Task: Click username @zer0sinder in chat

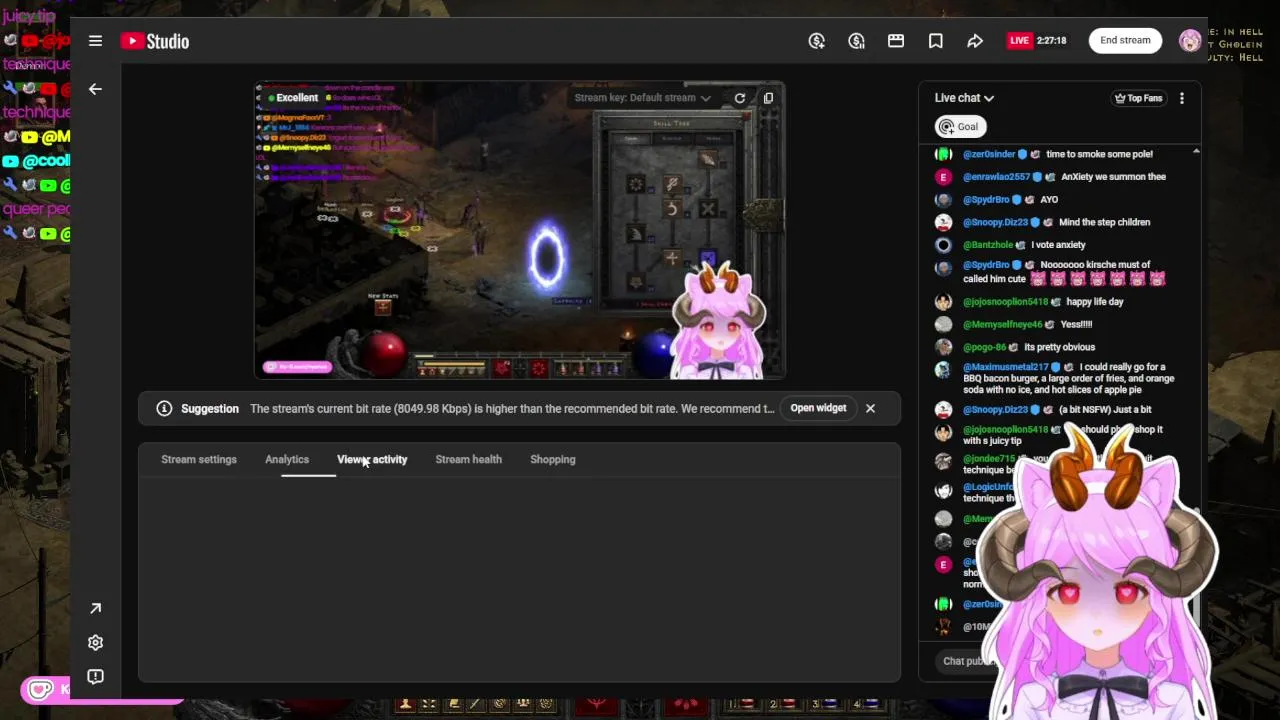Action: click(989, 154)
